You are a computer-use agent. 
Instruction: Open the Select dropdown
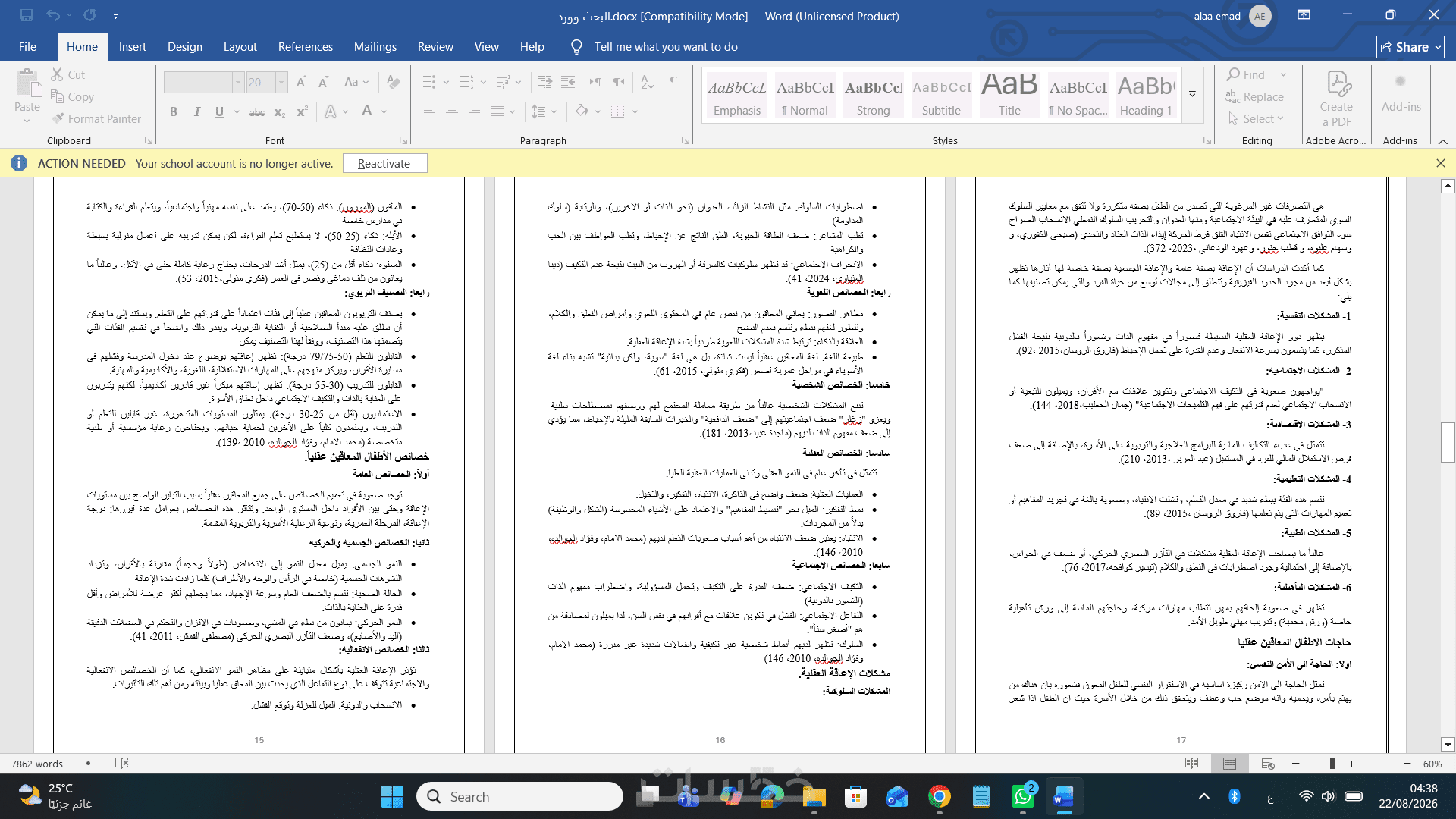coord(1256,119)
